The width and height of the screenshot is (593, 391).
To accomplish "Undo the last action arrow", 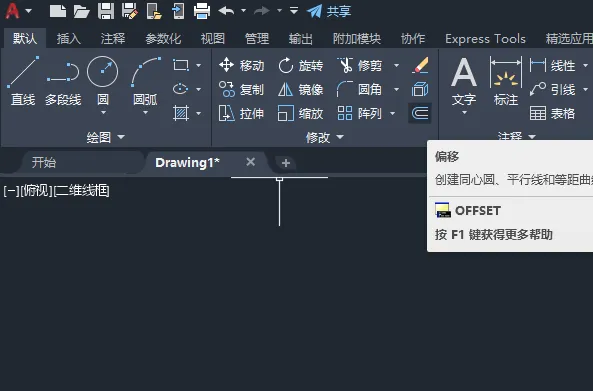I will pos(227,11).
